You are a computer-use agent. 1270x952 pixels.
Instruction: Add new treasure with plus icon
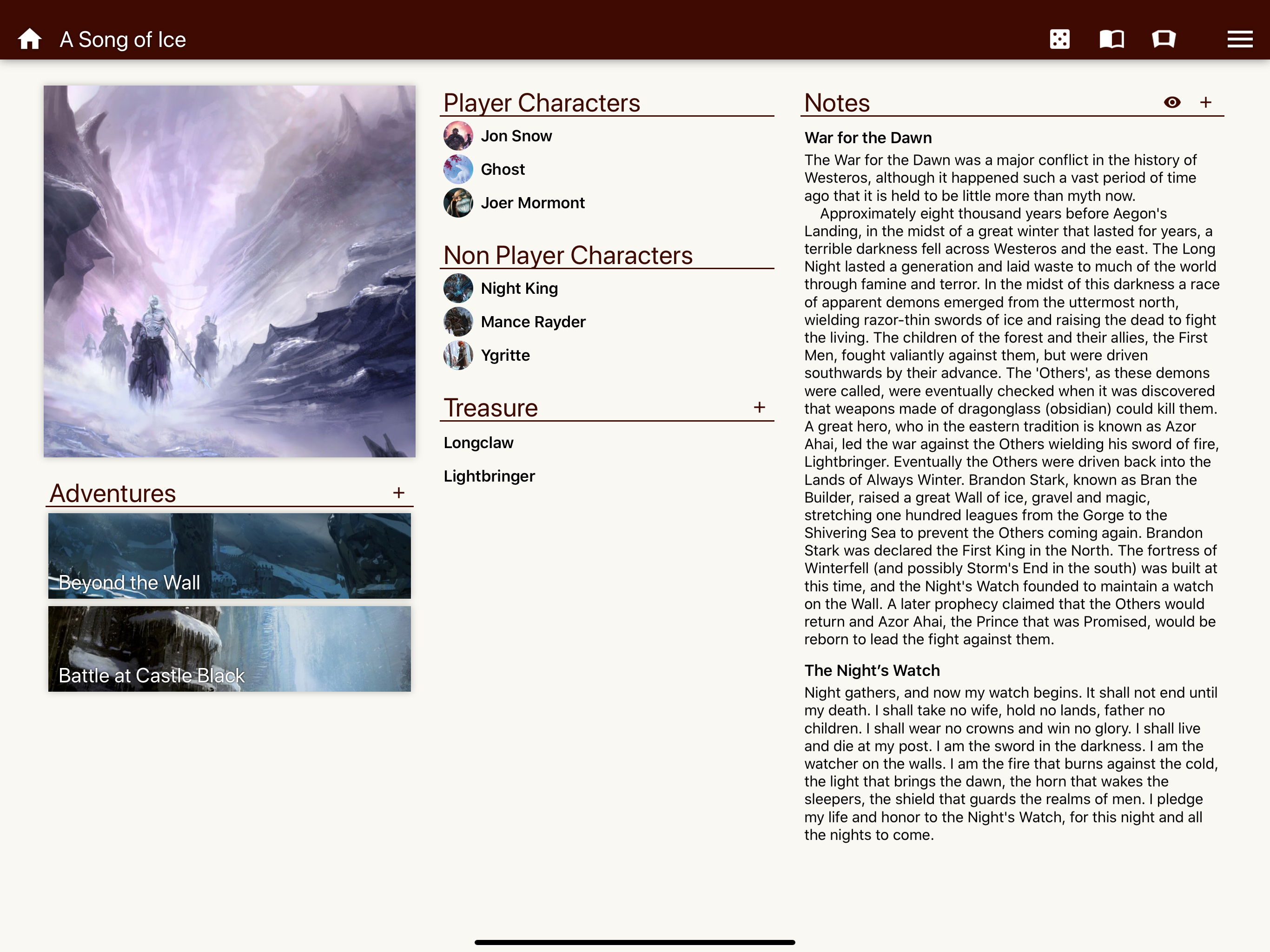point(759,407)
